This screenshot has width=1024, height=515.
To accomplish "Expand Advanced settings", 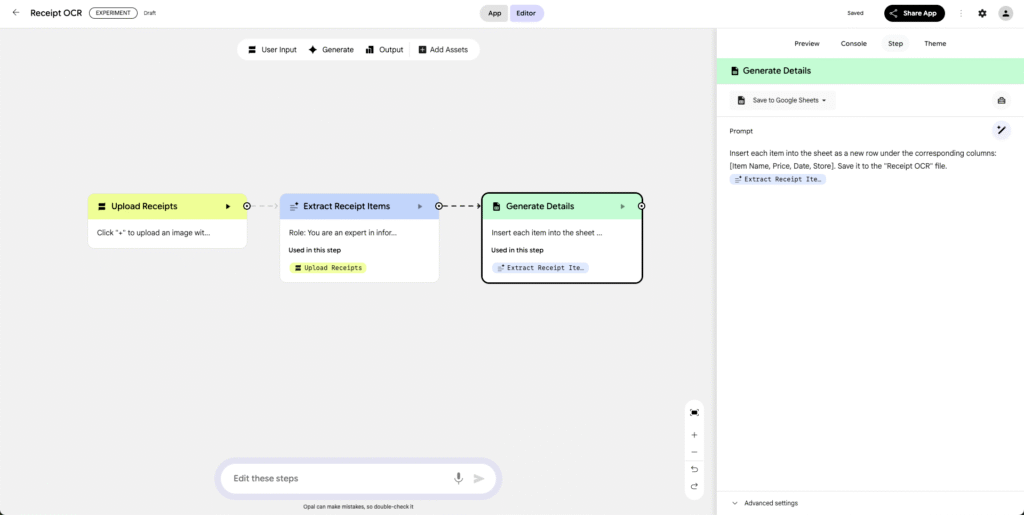I will tap(770, 503).
